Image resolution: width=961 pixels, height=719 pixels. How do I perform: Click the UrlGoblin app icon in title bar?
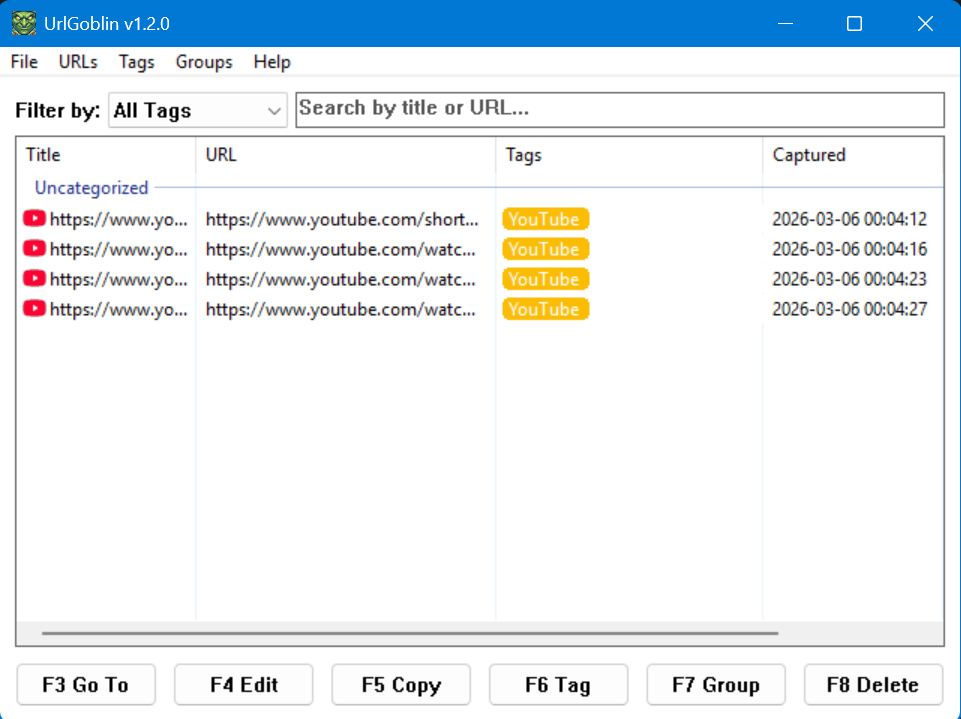[x=23, y=23]
